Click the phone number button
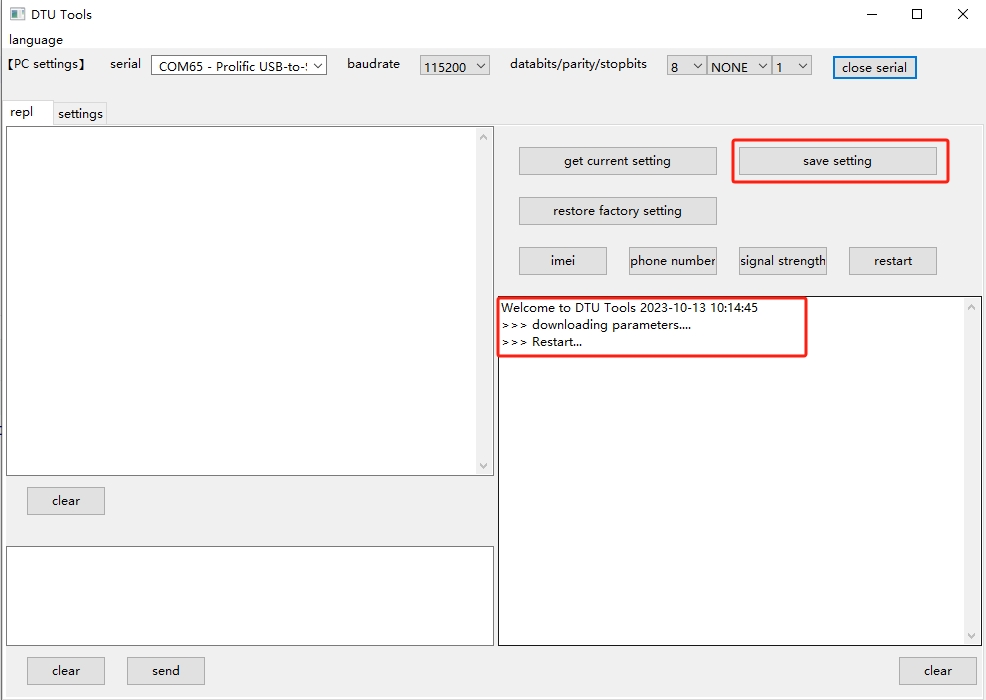Screen dimensions: 986x700 coord(672,261)
